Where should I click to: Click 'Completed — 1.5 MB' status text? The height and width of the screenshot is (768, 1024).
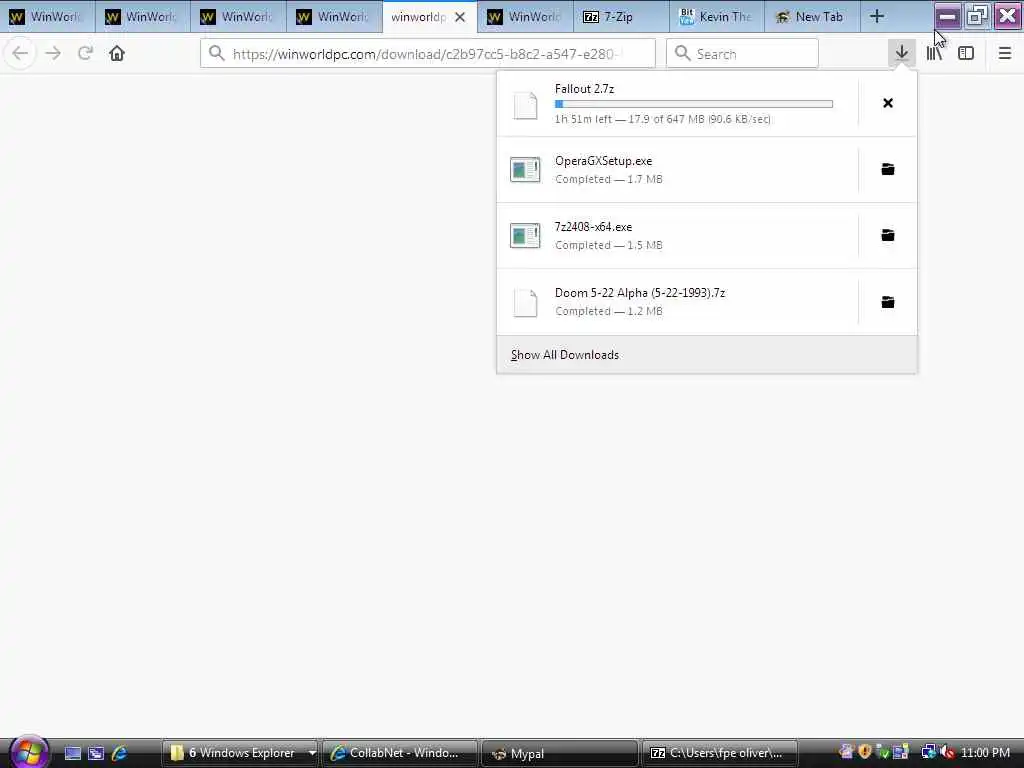coord(609,245)
